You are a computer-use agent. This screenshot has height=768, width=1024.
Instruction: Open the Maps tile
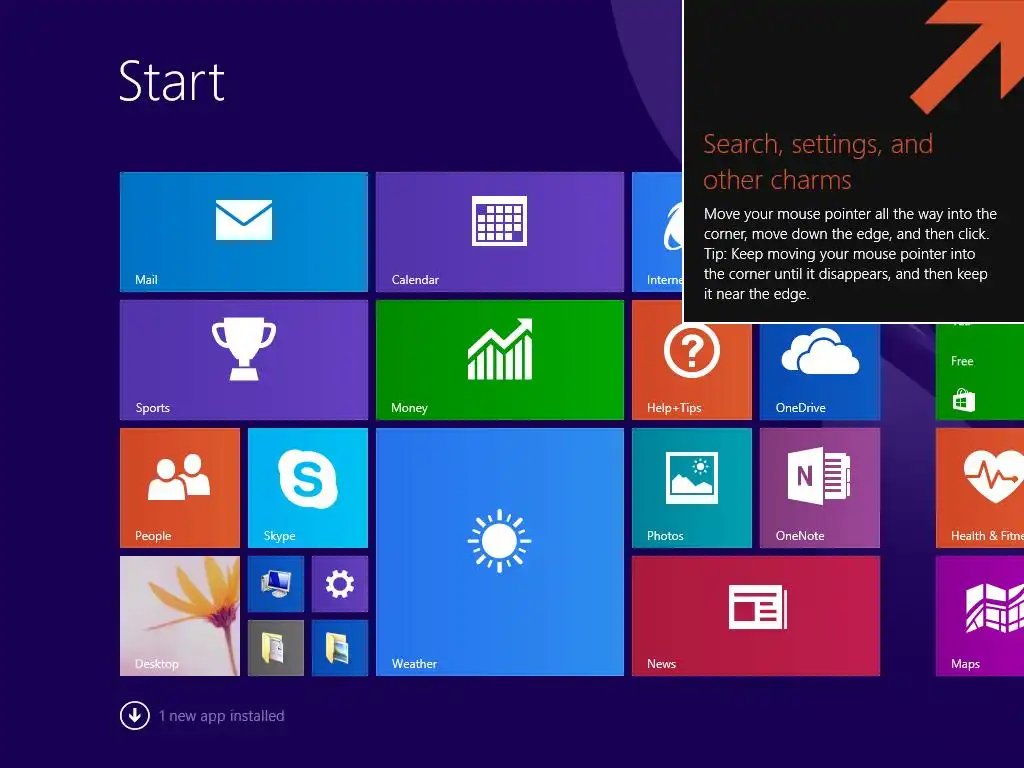[x=980, y=616]
